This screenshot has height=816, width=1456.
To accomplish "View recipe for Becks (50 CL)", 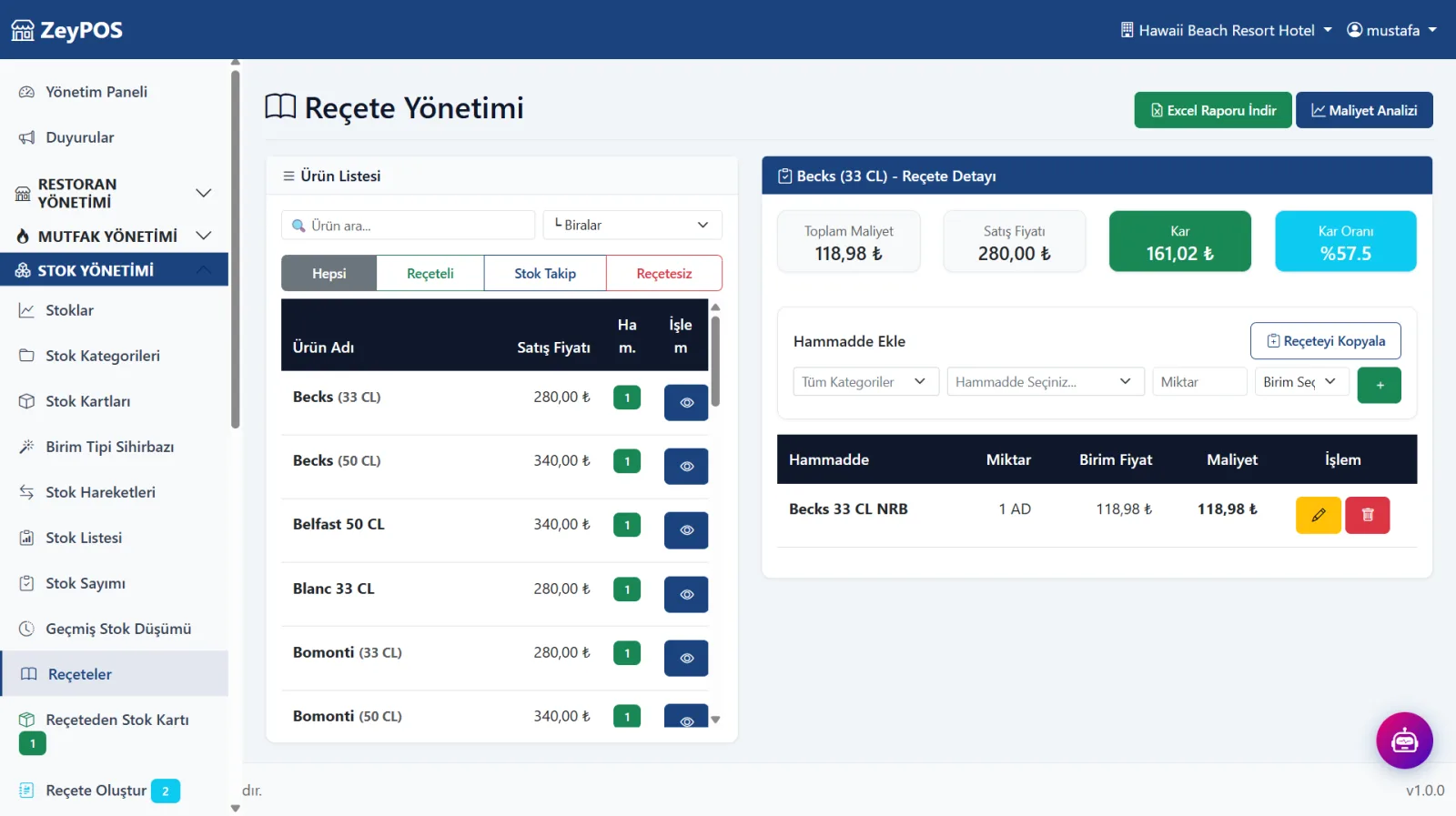I will [686, 466].
